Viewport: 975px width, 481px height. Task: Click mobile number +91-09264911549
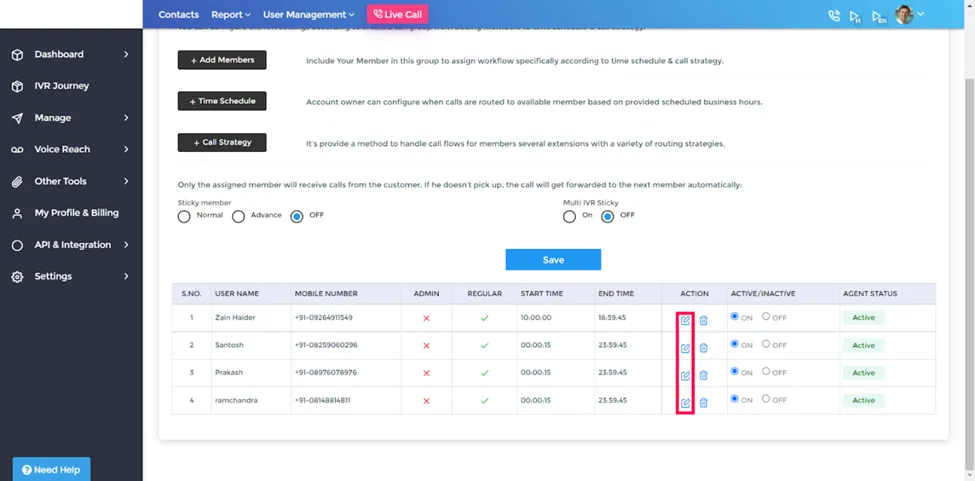(x=323, y=318)
